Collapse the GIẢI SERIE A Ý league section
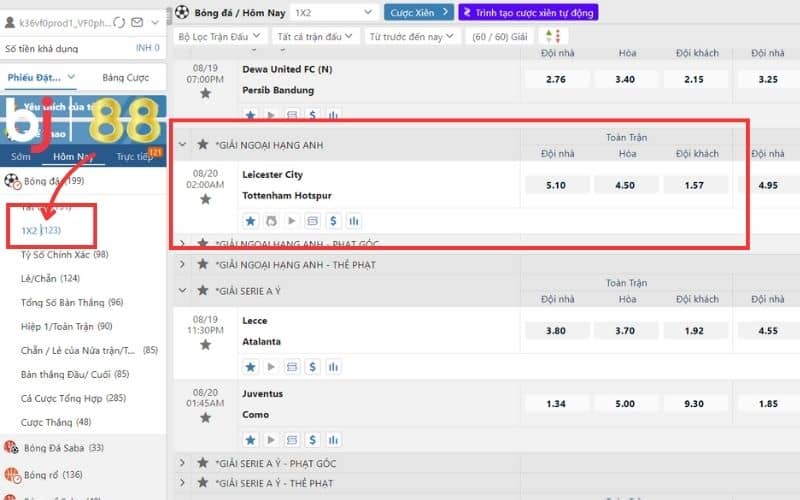 [182, 290]
